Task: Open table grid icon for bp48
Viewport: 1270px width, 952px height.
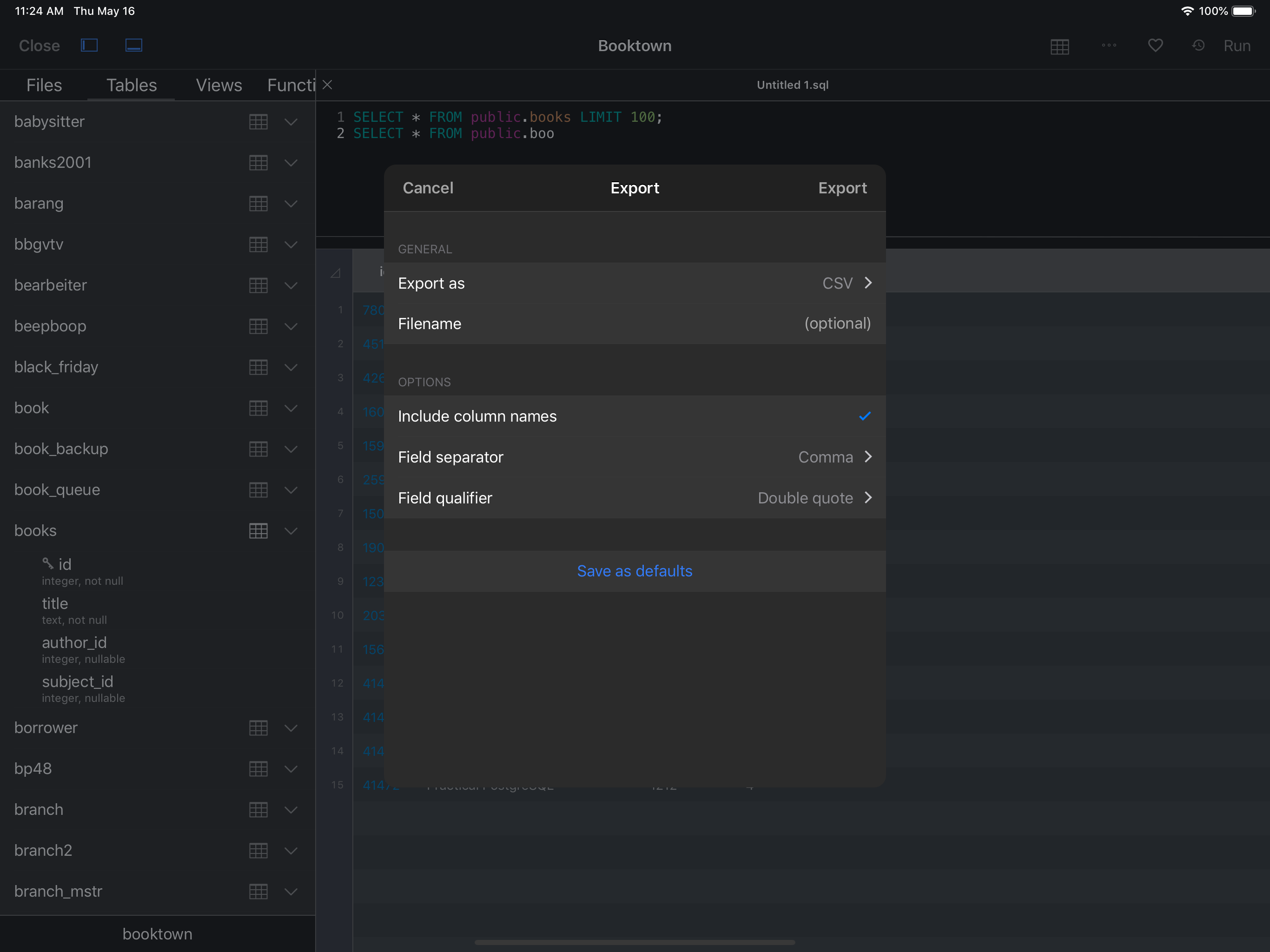Action: click(258, 768)
